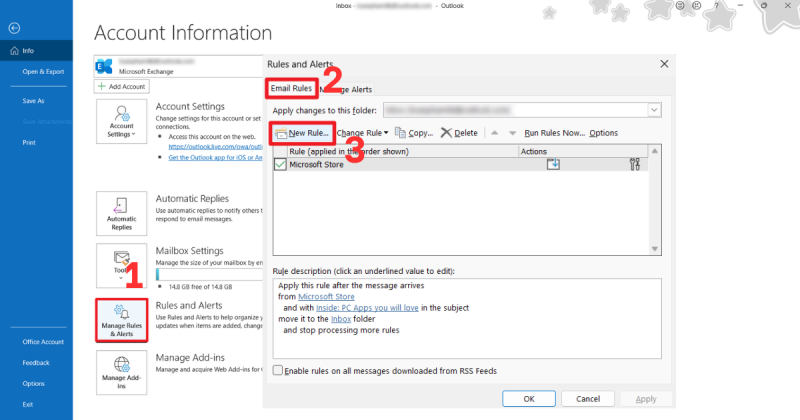
Task: Click the Automatic Replies icon button
Action: [x=123, y=212]
